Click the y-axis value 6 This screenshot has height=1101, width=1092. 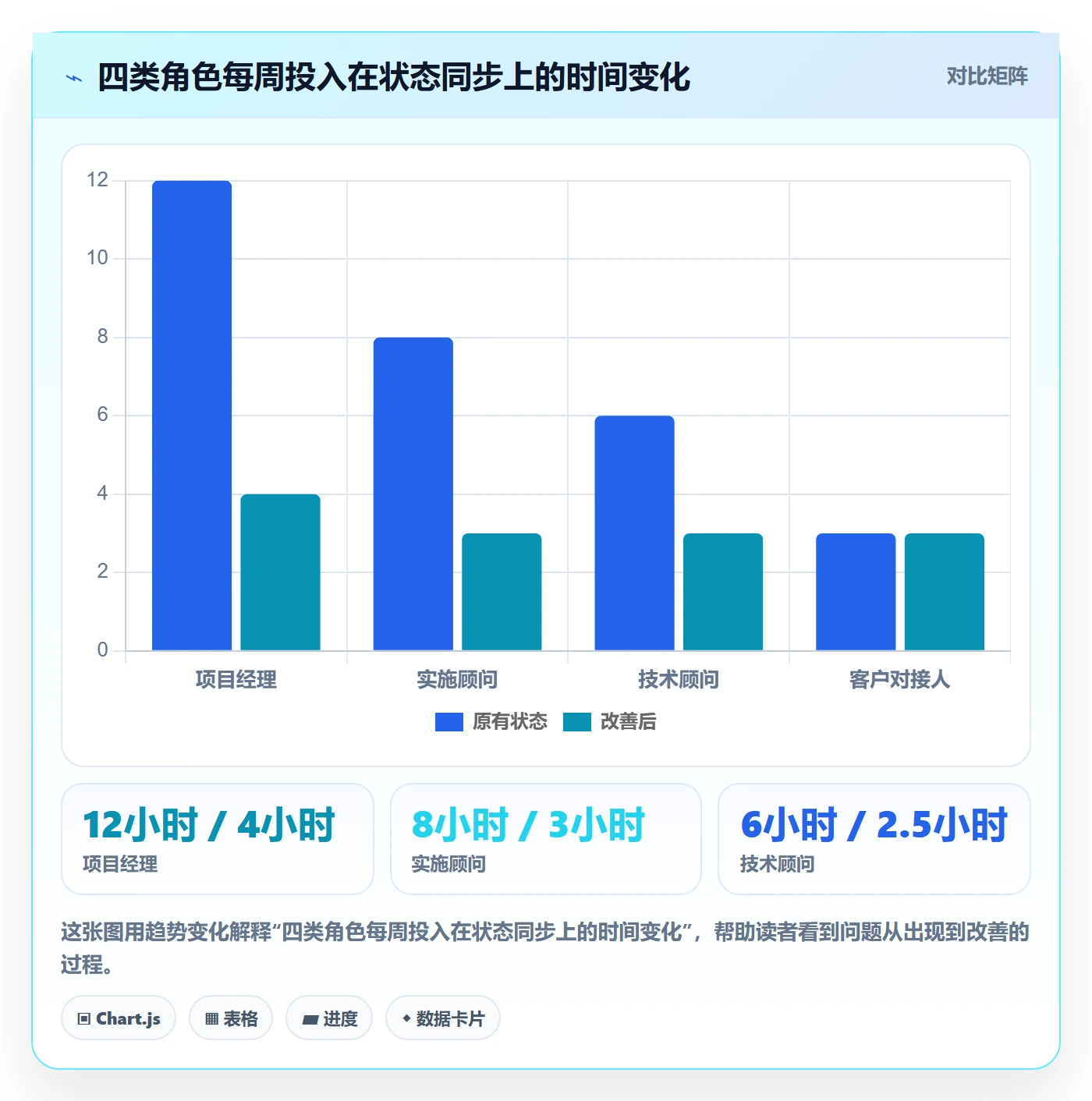coord(102,415)
